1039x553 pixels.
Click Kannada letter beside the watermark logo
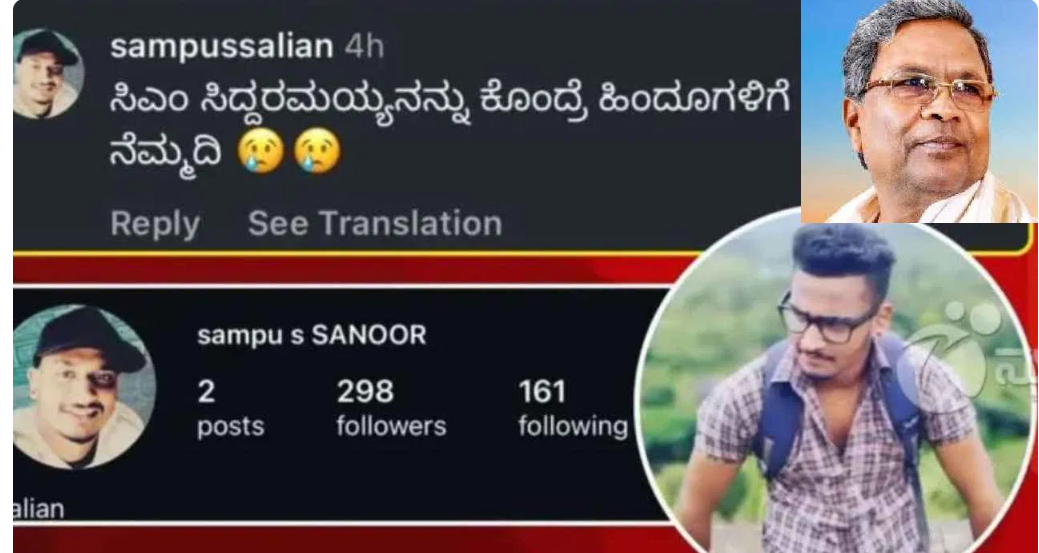tap(1020, 377)
